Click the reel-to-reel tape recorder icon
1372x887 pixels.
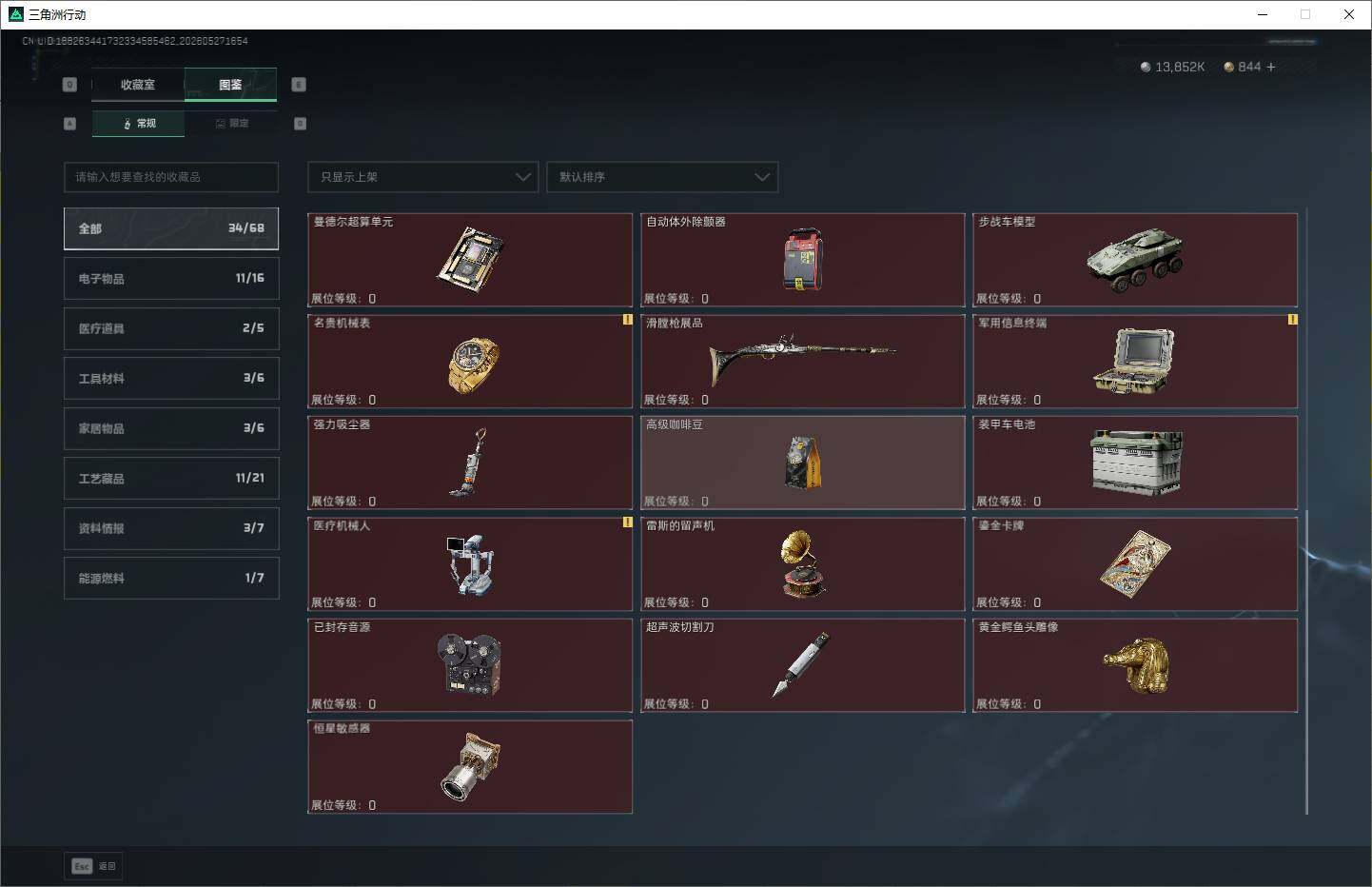click(469, 665)
